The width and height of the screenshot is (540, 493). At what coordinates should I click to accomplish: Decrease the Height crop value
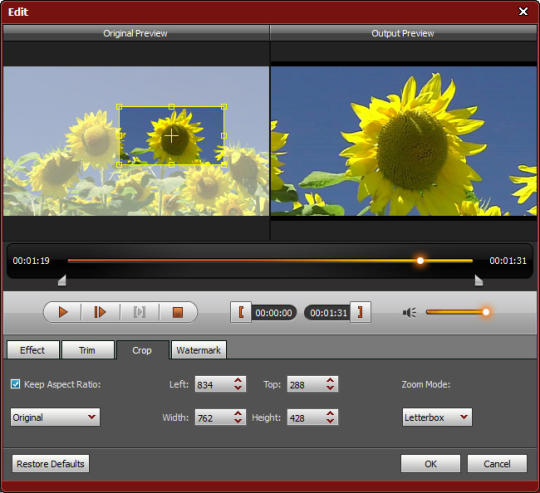(x=330, y=421)
